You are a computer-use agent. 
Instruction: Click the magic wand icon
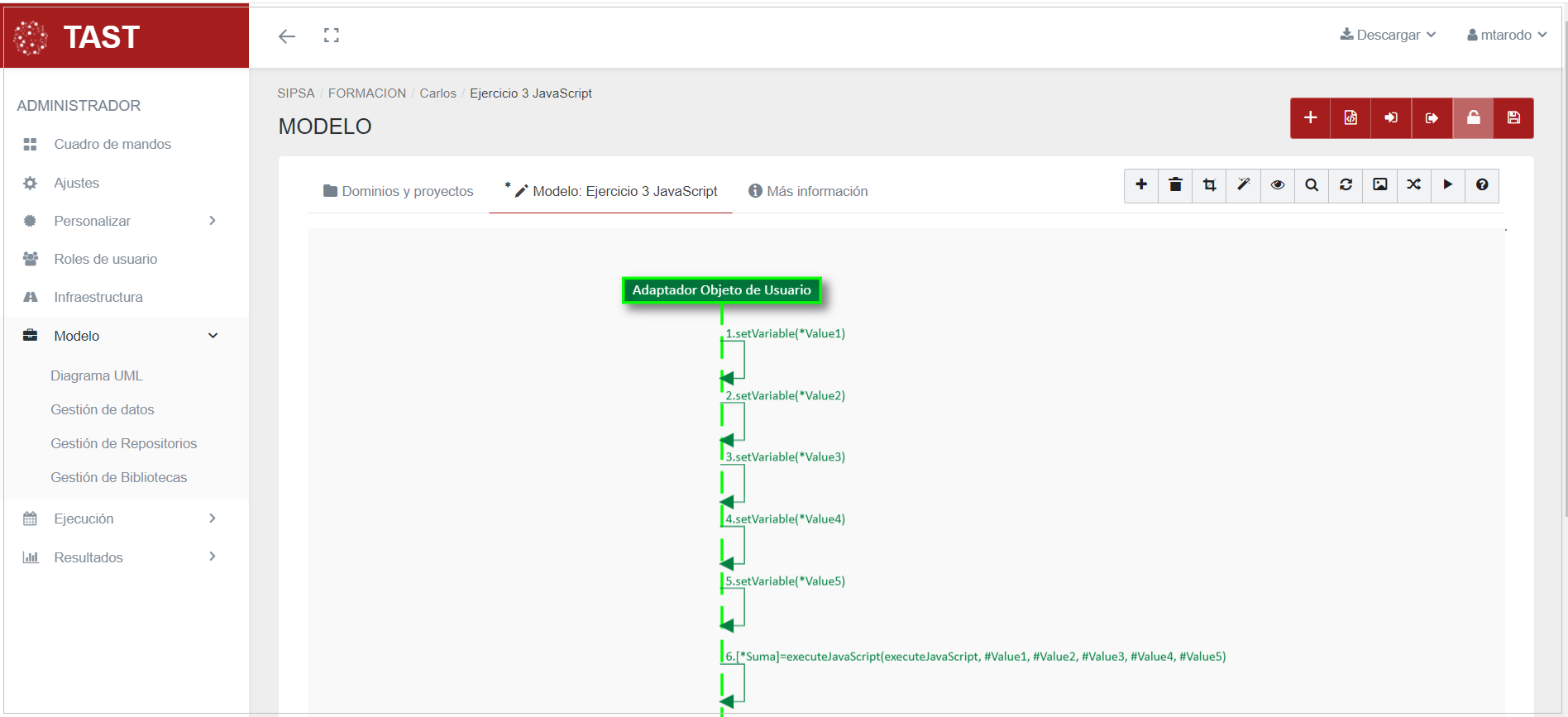1243,185
